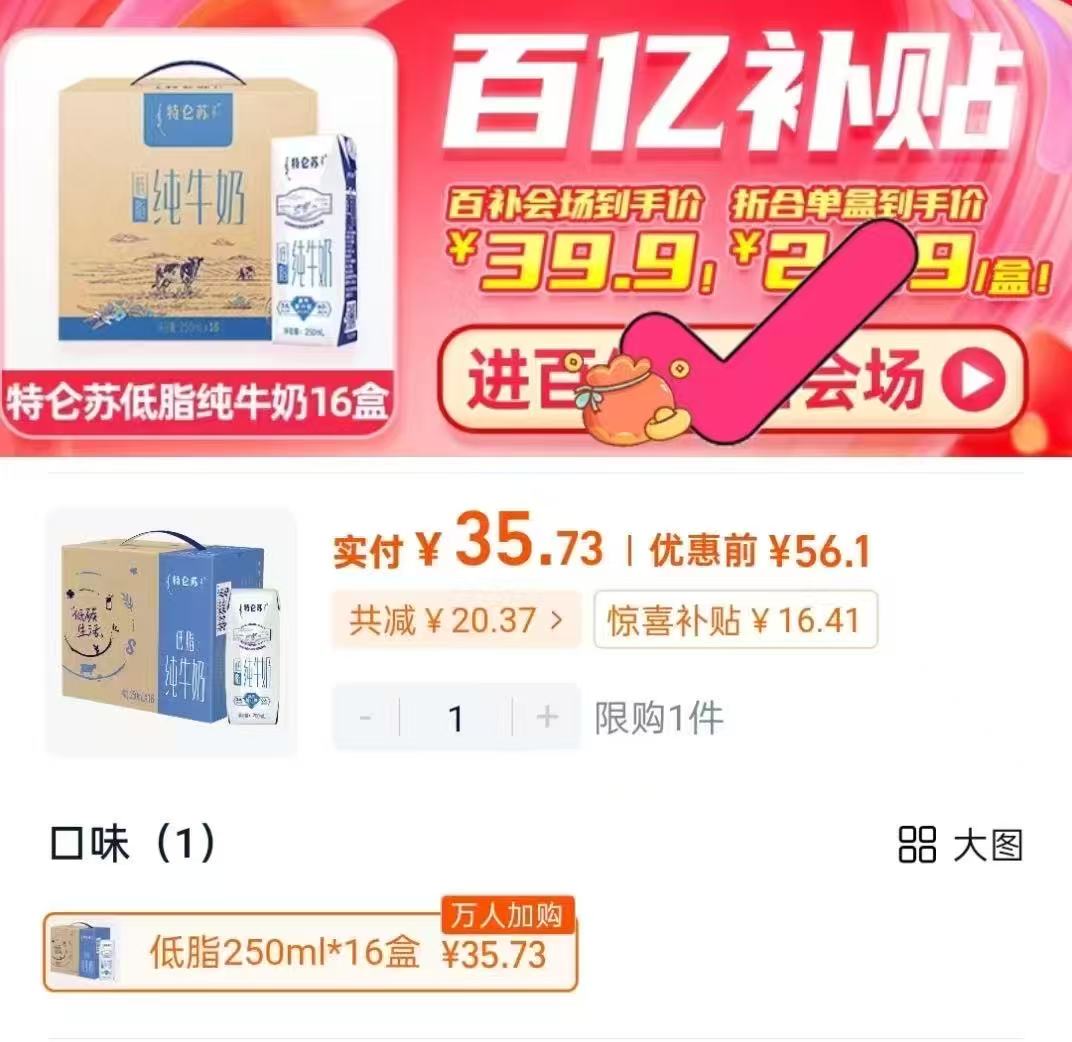Open the grid icon beside 大图
Image resolution: width=1072 pixels, height=1042 pixels.
pyautogui.click(x=917, y=844)
